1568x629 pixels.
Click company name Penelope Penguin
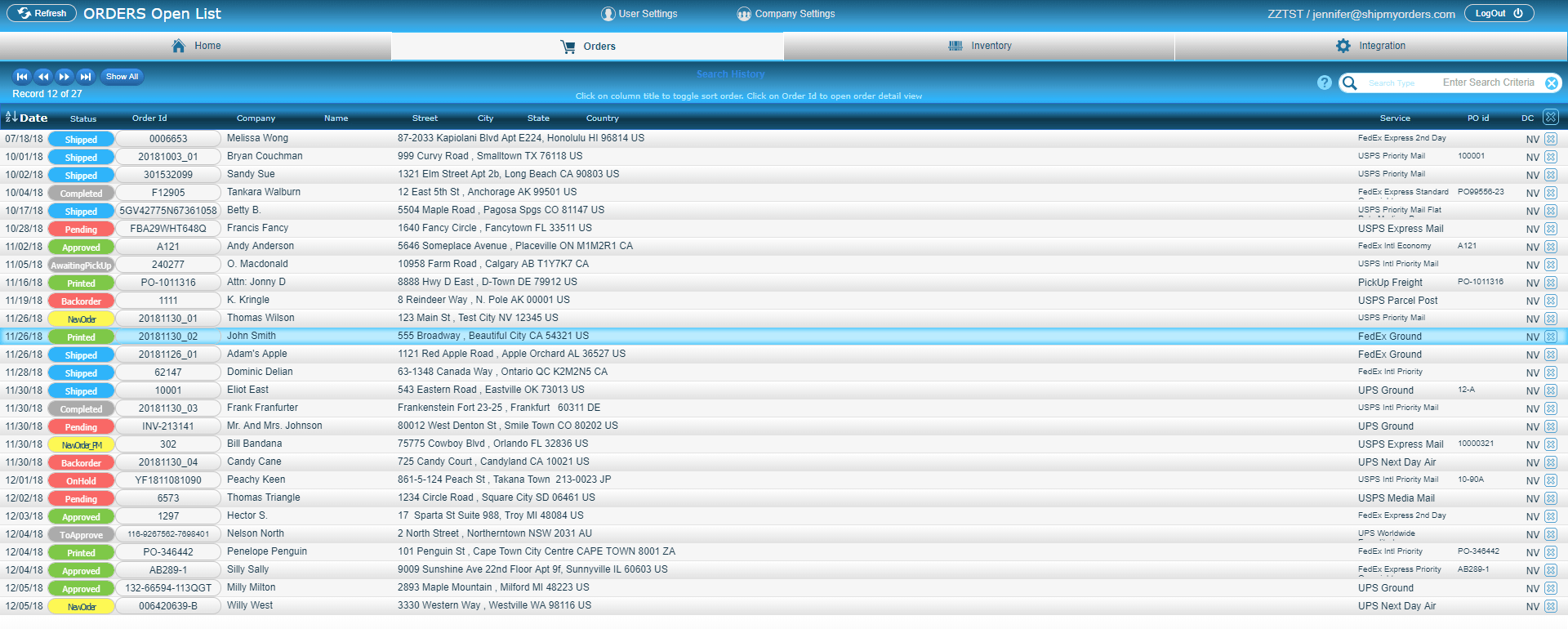click(x=267, y=551)
